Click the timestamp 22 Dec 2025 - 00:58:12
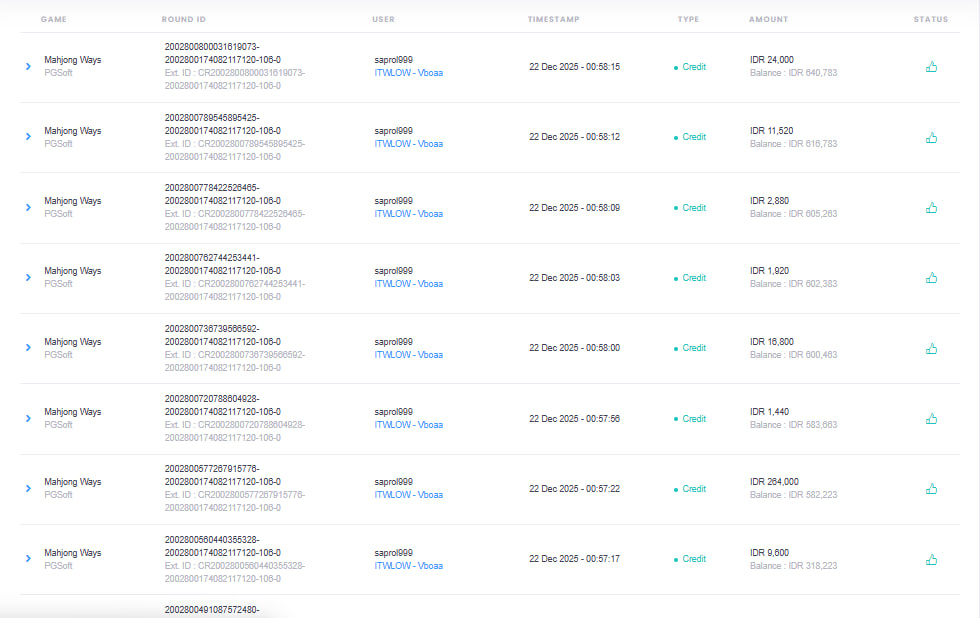This screenshot has width=980, height=618. coord(574,137)
